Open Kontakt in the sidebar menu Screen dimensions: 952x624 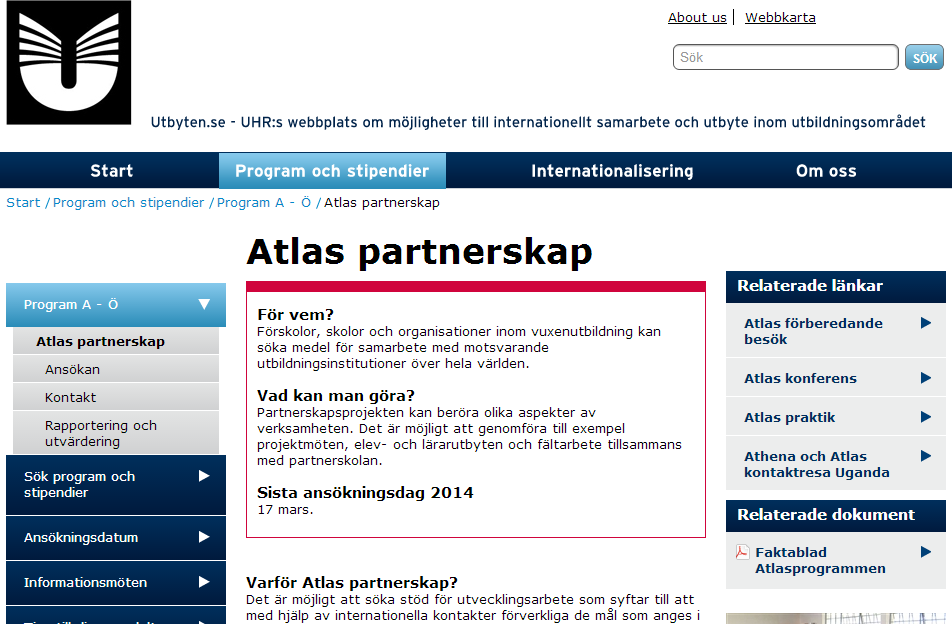[x=116, y=397]
